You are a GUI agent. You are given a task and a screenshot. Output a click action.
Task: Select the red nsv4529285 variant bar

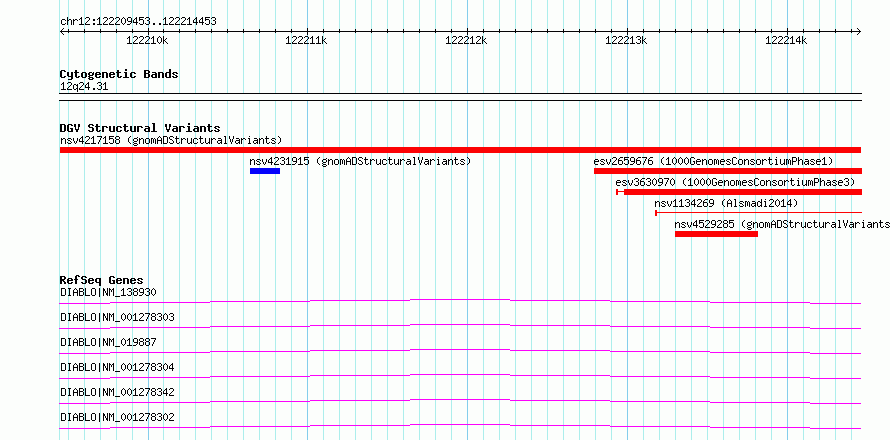tap(716, 234)
